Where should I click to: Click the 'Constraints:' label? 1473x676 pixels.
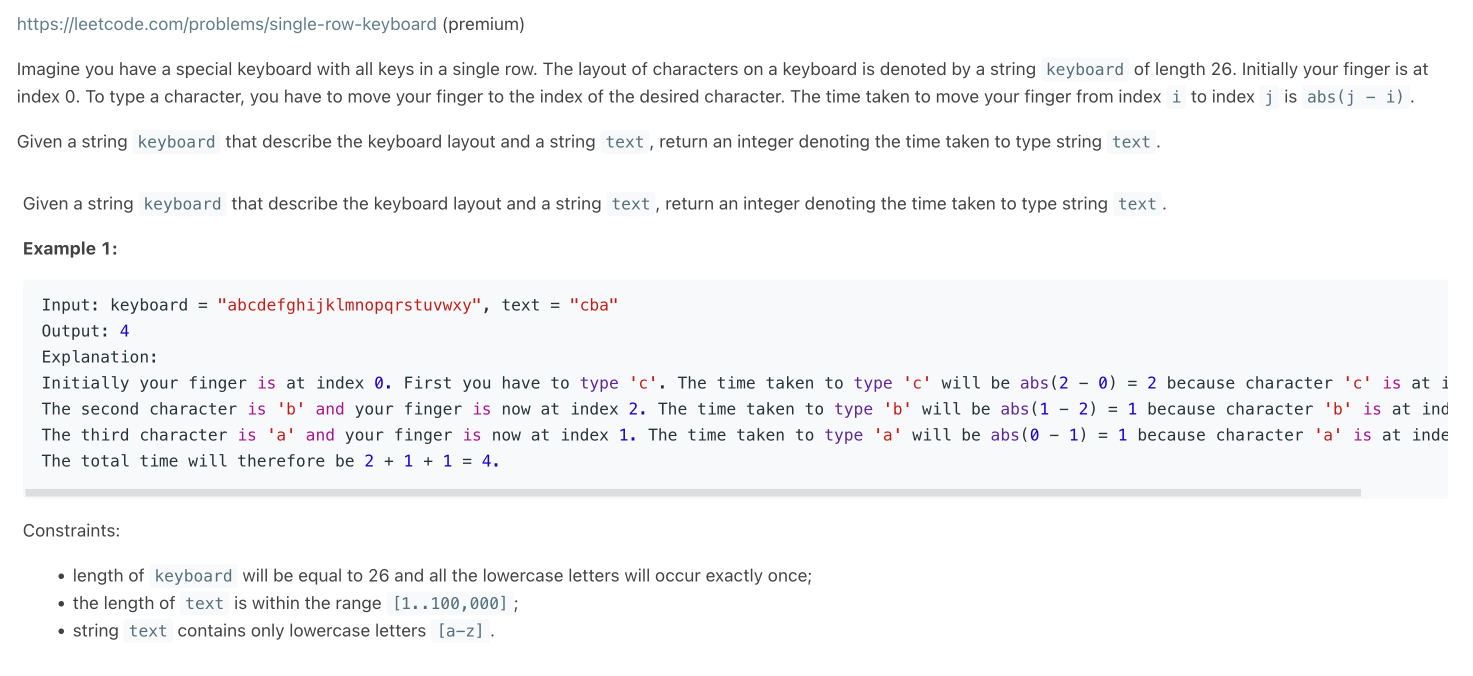tap(71, 530)
